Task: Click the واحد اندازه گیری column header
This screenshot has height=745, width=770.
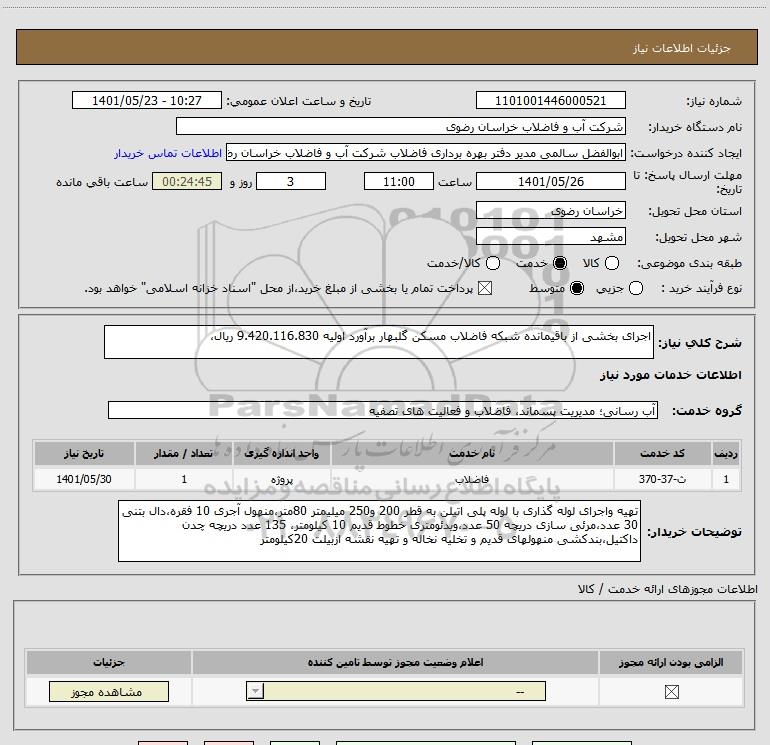Action: tap(281, 453)
